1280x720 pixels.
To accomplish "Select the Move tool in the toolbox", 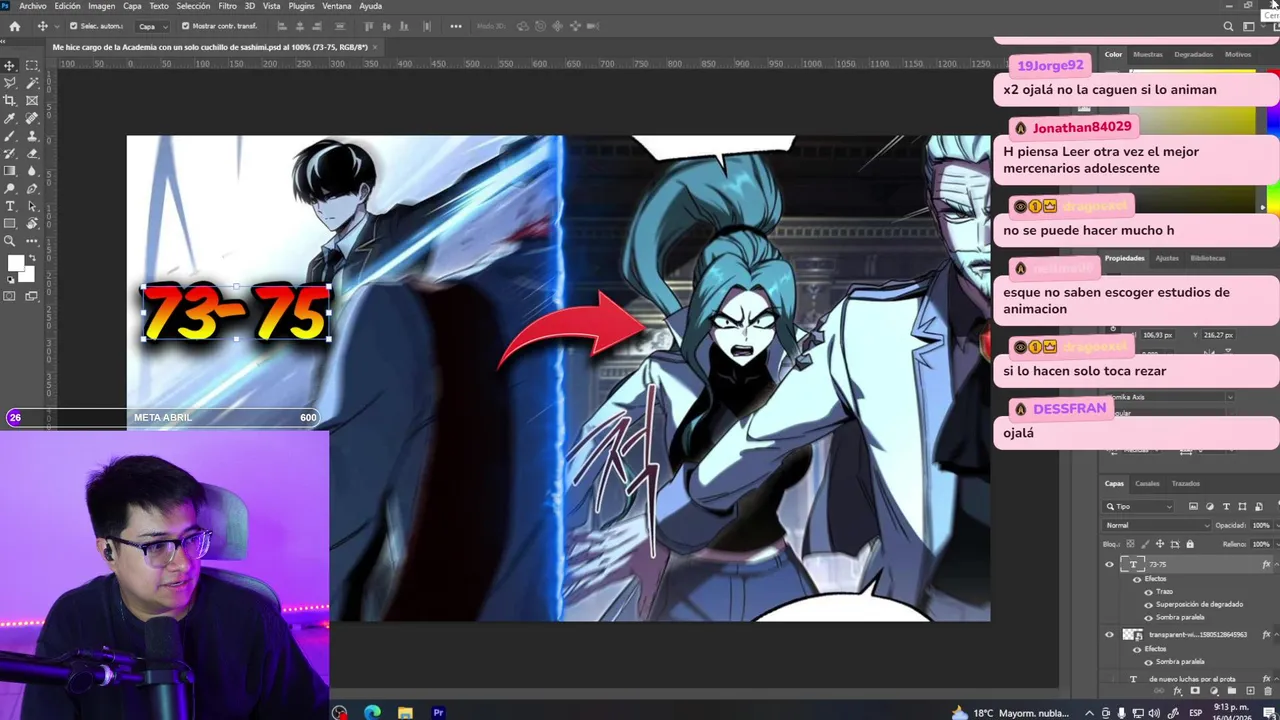I will pyautogui.click(x=9, y=65).
